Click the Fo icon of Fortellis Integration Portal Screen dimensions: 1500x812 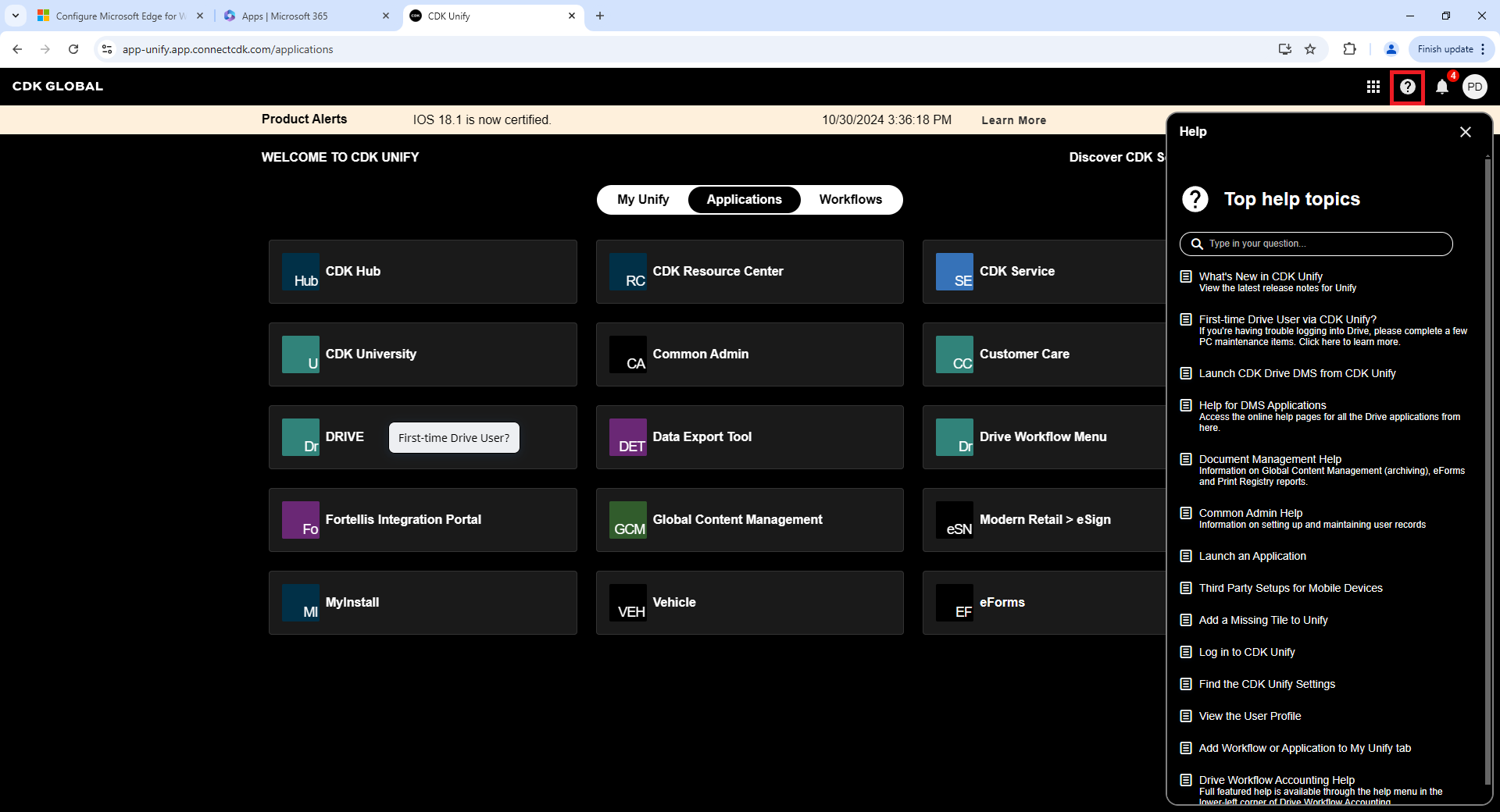point(301,520)
